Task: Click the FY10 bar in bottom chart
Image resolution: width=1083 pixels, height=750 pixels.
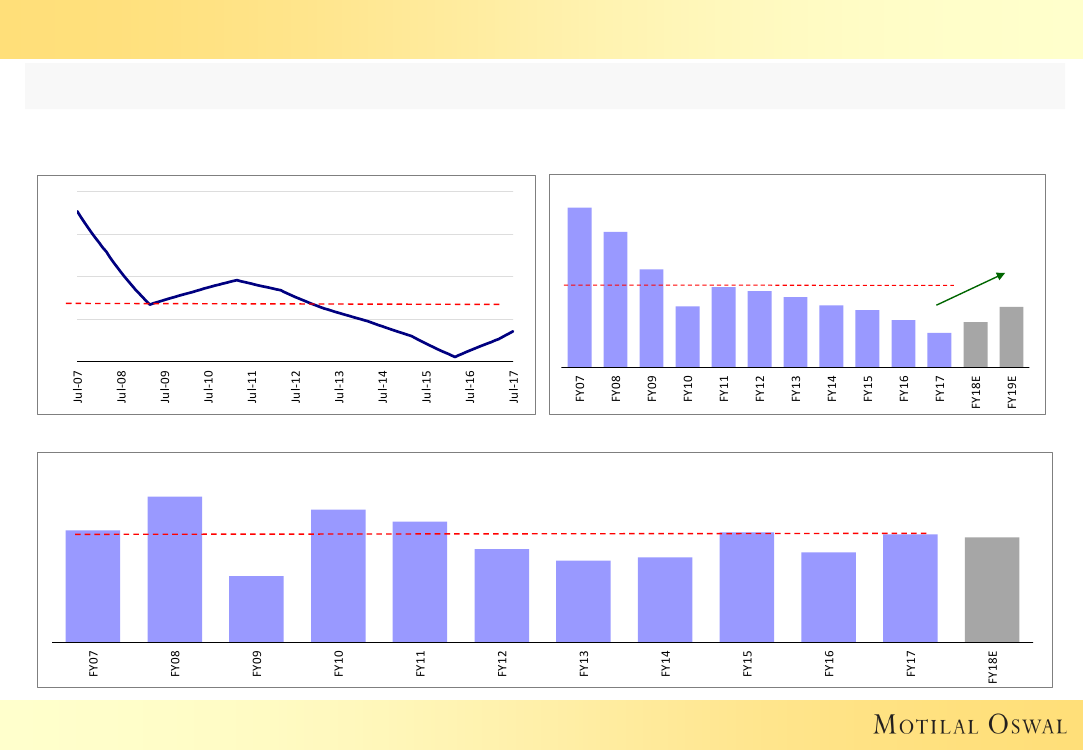Action: coord(338,576)
